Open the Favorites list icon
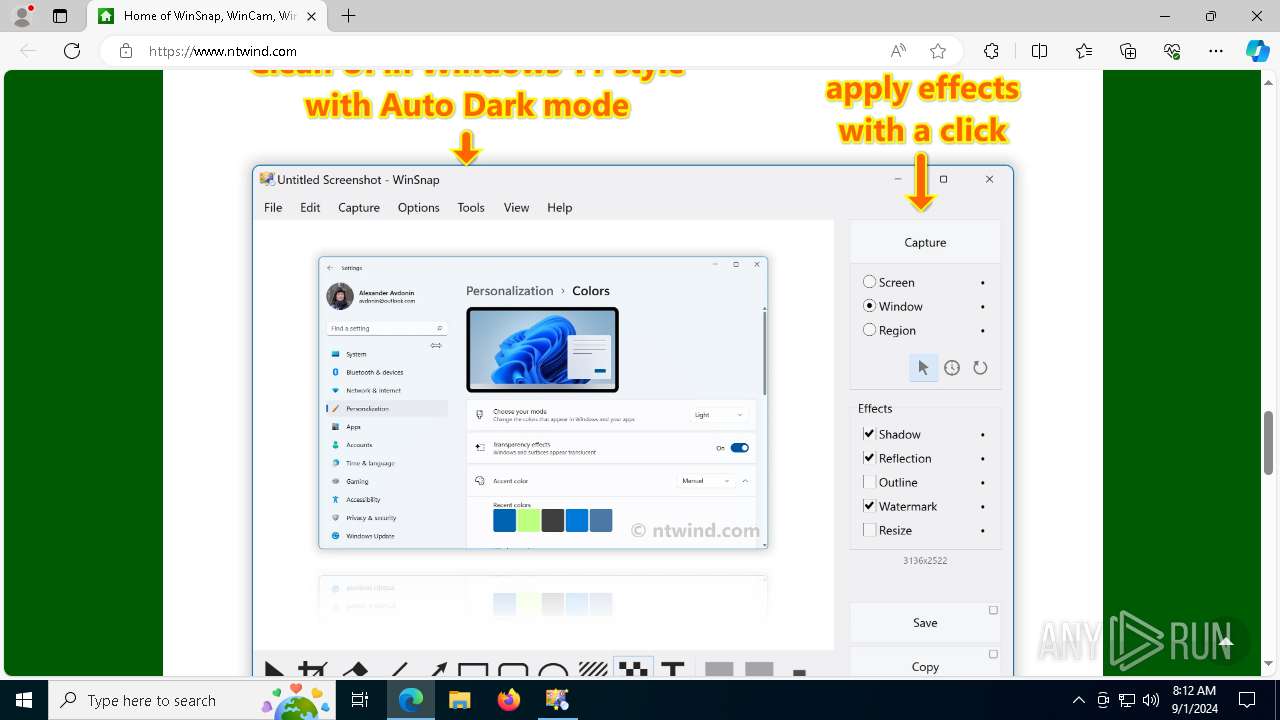Image resolution: width=1280 pixels, height=720 pixels. click(1084, 51)
